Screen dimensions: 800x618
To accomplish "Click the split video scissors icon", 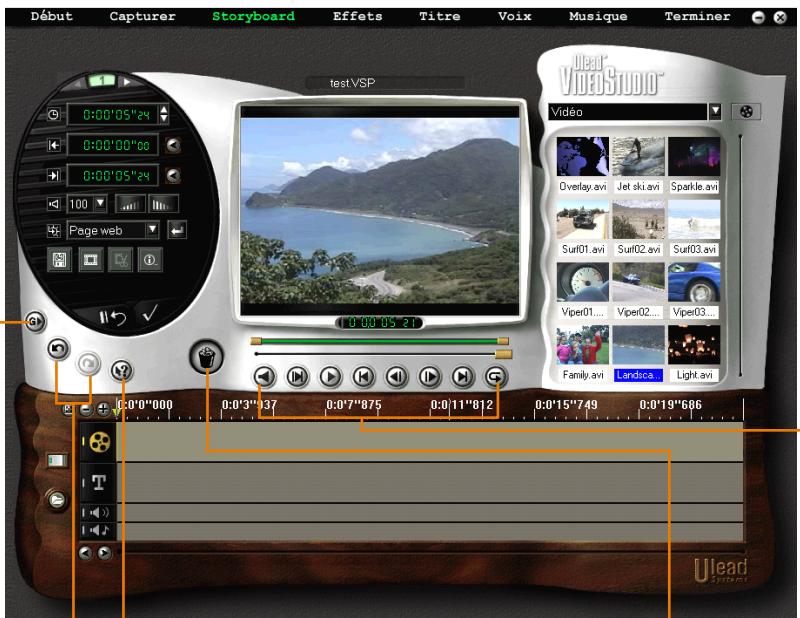I will tap(121, 260).
